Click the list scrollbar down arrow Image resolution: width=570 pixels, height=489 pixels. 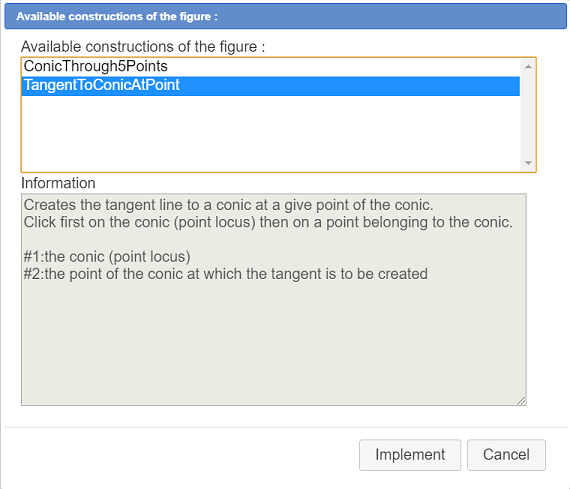pyautogui.click(x=528, y=163)
